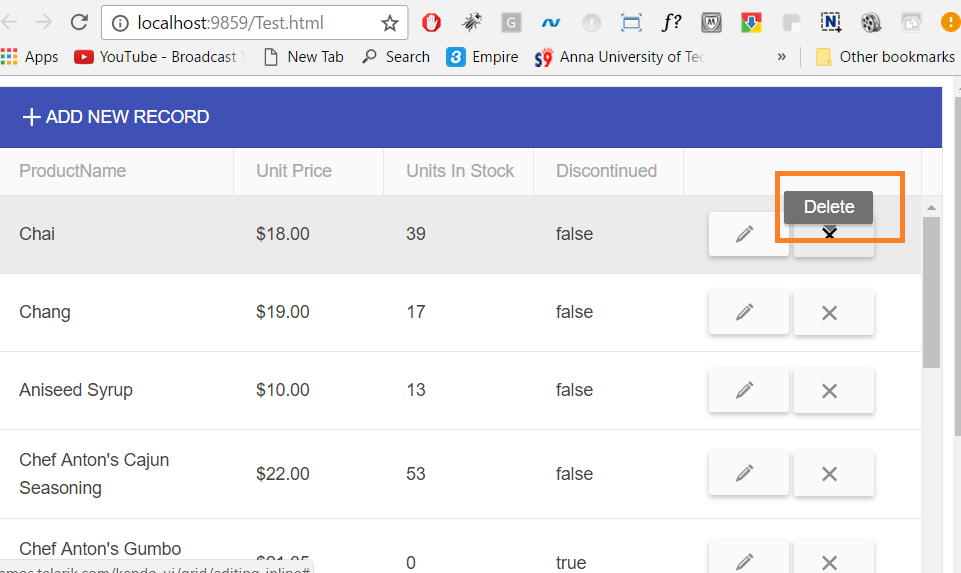Reload the page

79,22
